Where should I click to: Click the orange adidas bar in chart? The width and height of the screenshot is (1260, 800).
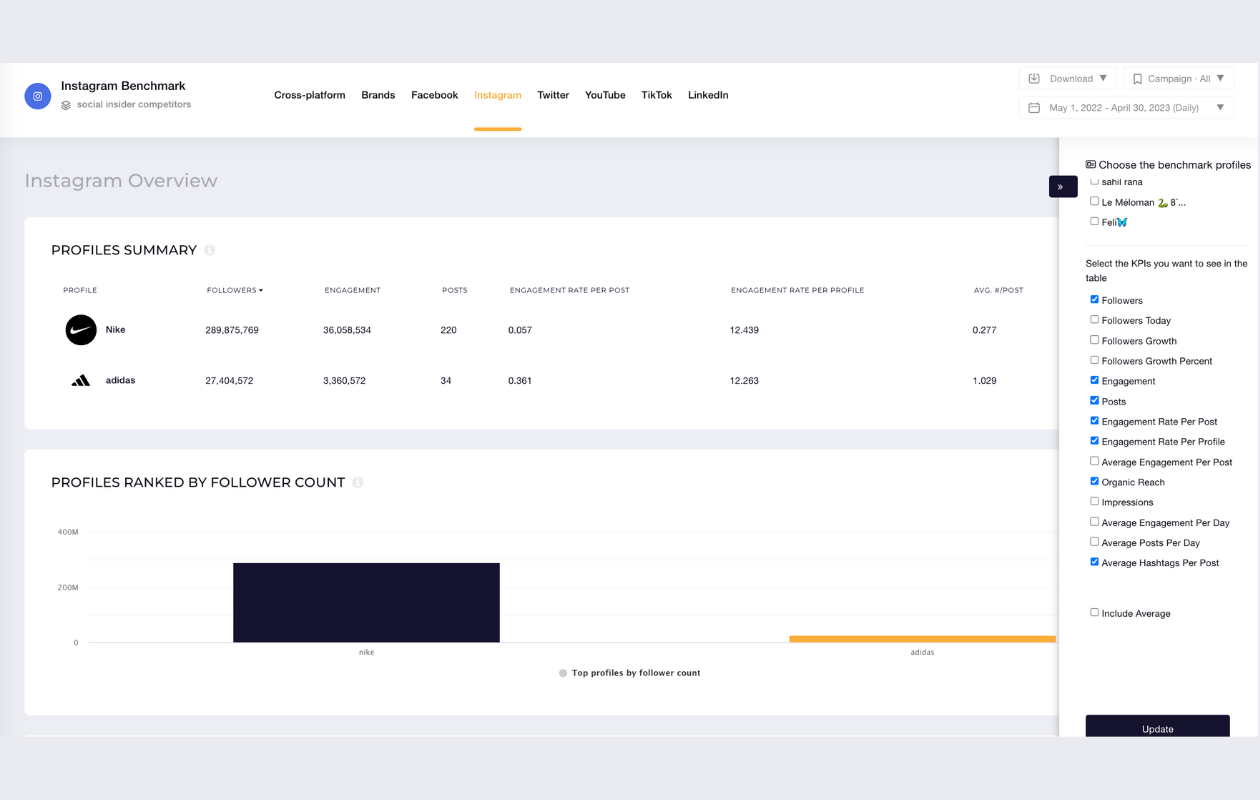pos(922,638)
